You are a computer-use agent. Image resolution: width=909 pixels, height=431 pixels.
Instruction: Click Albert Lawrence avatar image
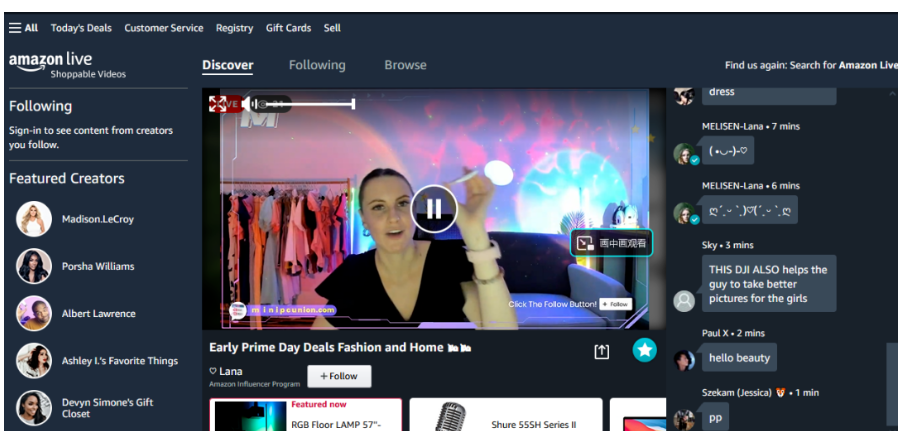[34, 313]
